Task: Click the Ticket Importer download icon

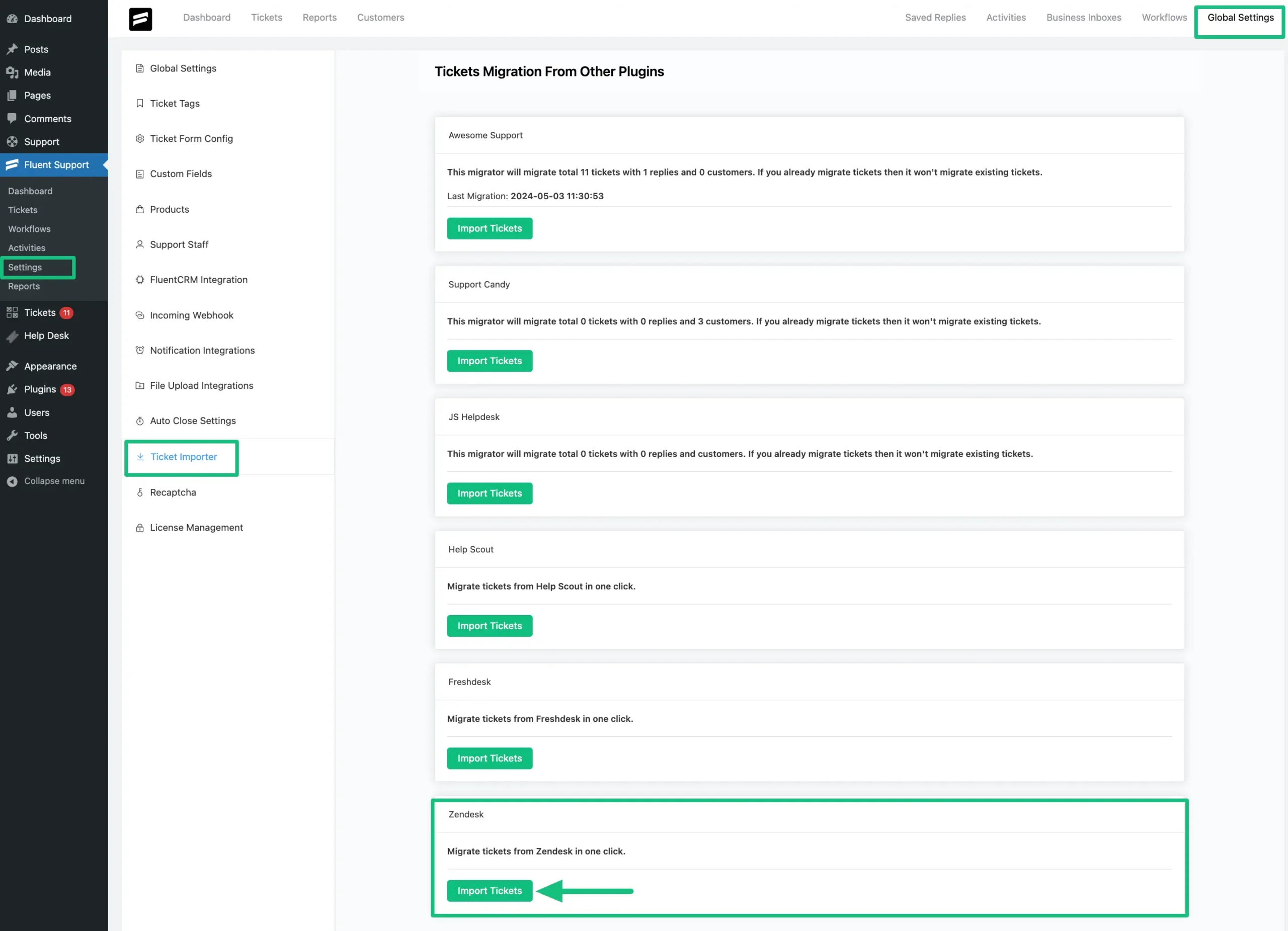Action: [140, 457]
